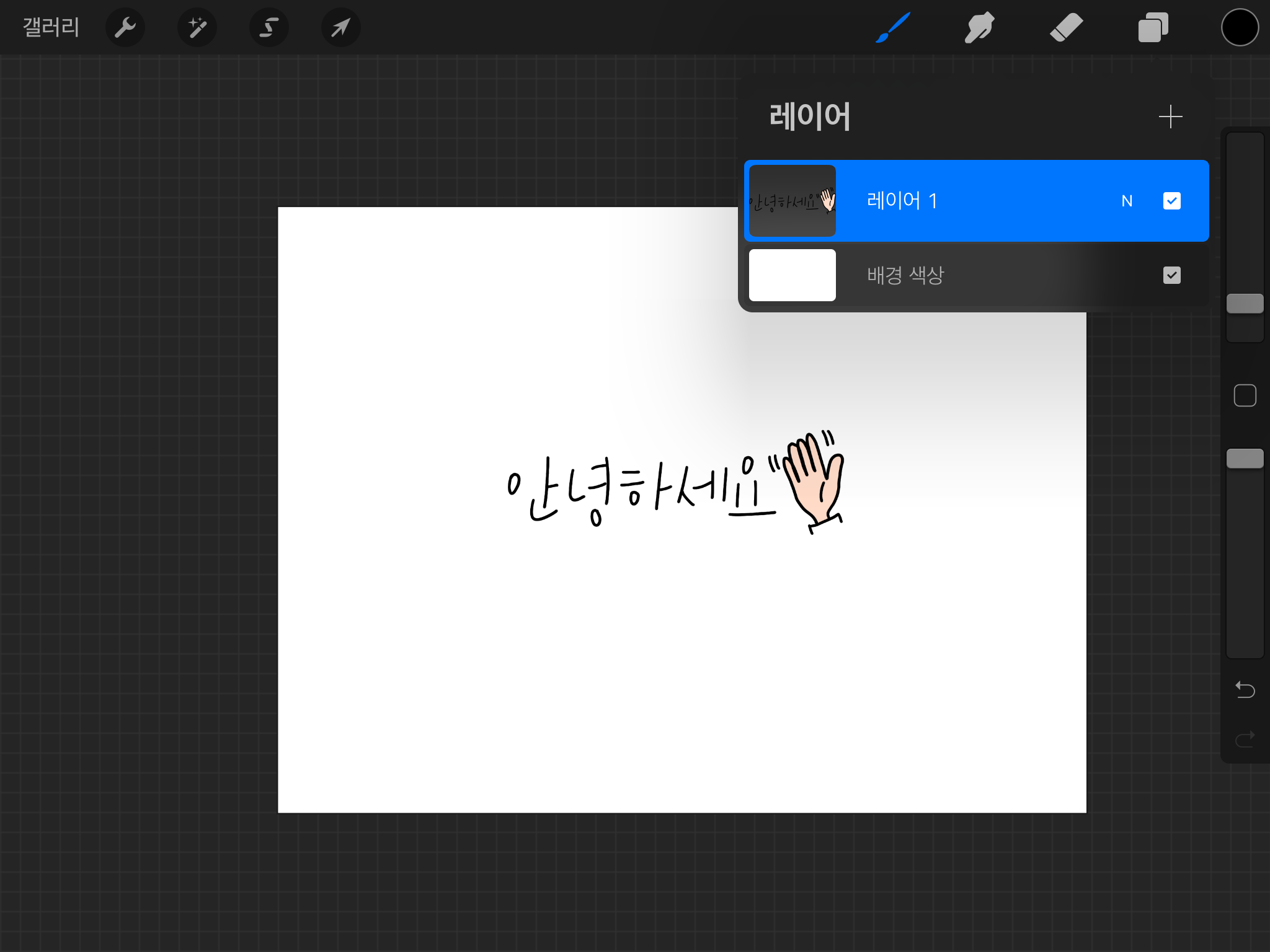Open the Actions wrench menu
Viewport: 1270px width, 952px height.
(125, 27)
